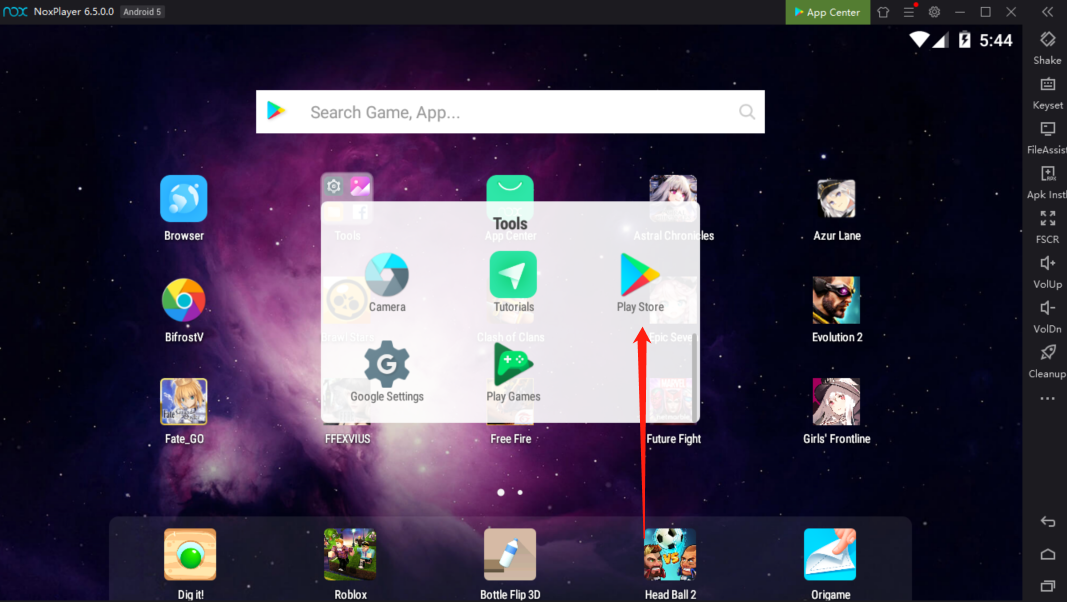The height and width of the screenshot is (602, 1067).
Task: Launch Play Games from Tools folder
Action: click(x=513, y=365)
